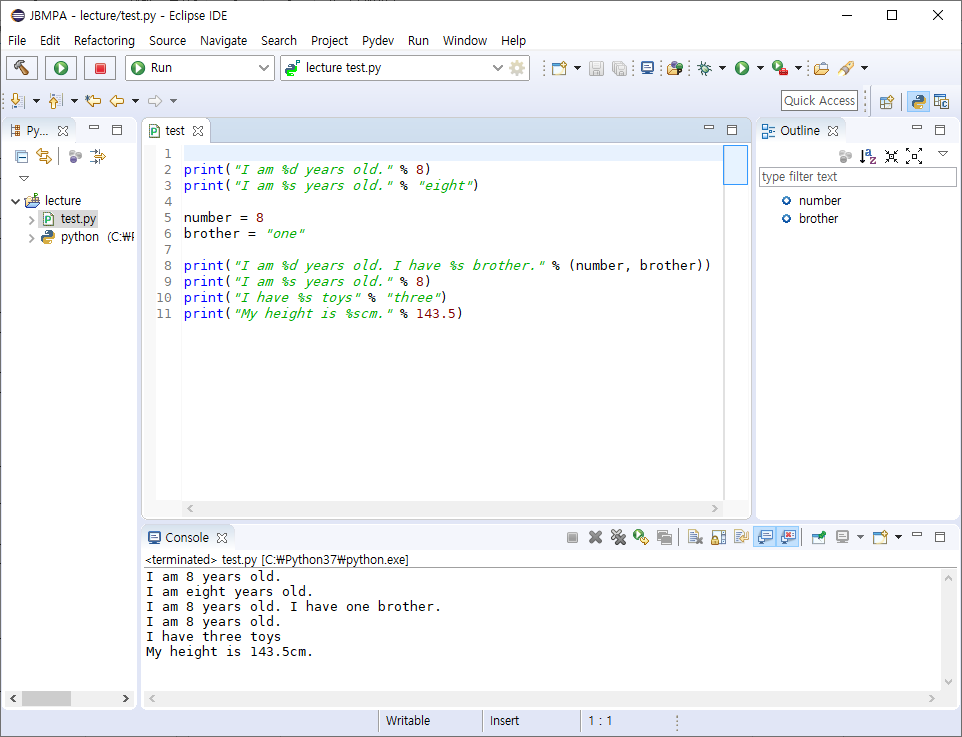Click the Save All icon
This screenshot has height=737, width=962.
[x=620, y=68]
